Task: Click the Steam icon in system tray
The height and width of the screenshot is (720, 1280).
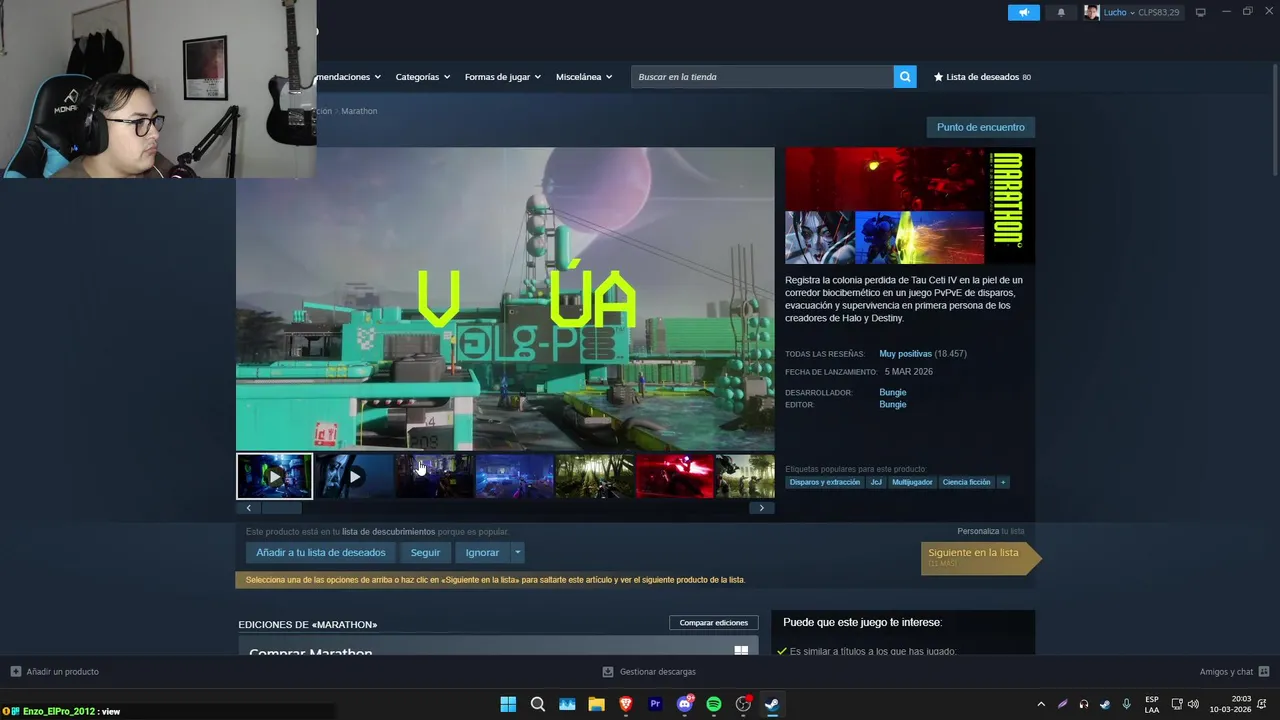Action: point(1105,704)
